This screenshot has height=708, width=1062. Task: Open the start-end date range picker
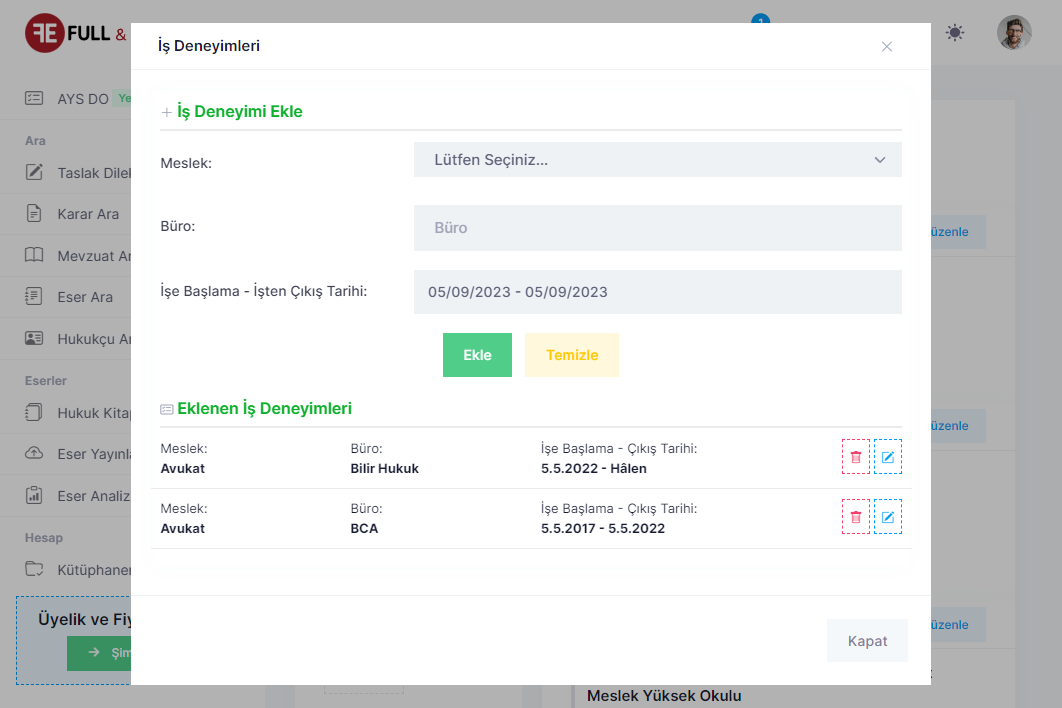click(x=657, y=292)
